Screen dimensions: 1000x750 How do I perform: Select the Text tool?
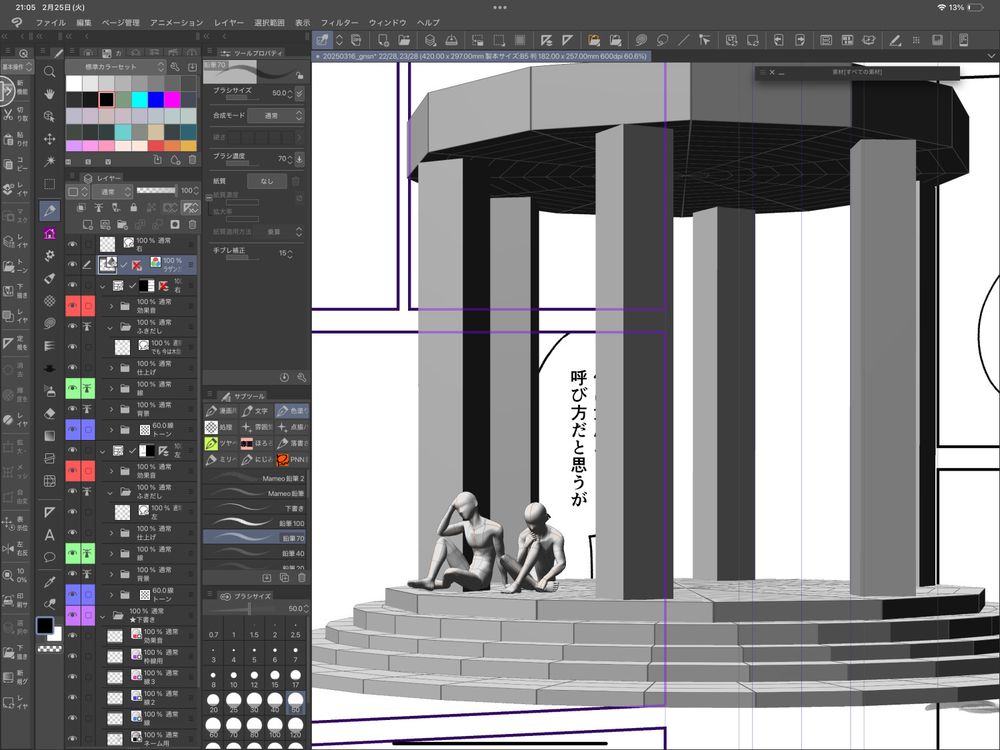point(49,534)
